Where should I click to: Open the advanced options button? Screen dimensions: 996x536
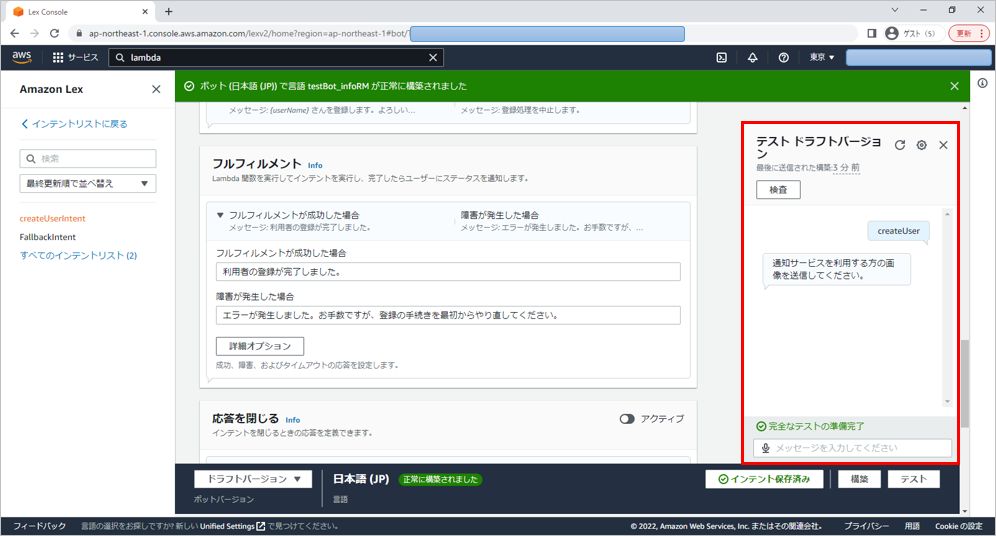point(260,346)
